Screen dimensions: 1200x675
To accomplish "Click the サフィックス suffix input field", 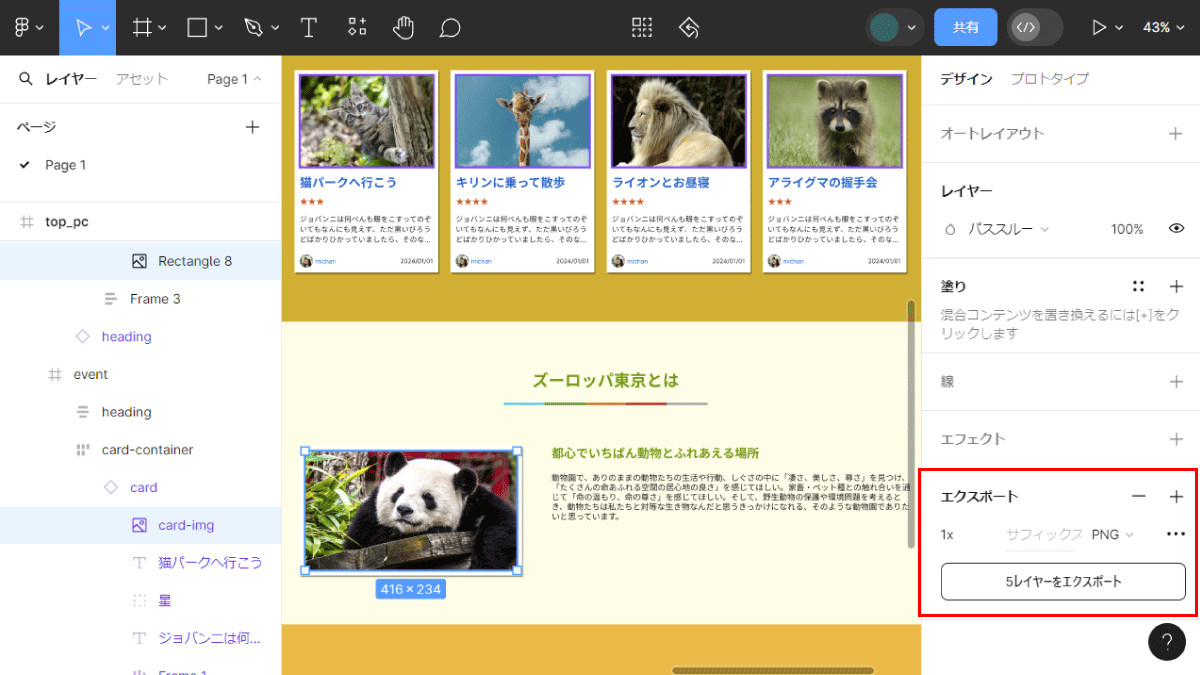I will [x=1044, y=535].
